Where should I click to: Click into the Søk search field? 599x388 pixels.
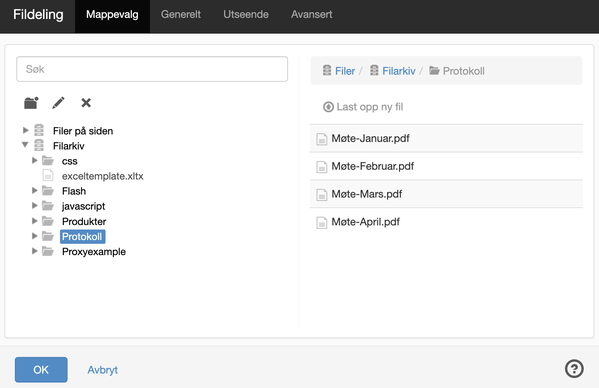152,69
